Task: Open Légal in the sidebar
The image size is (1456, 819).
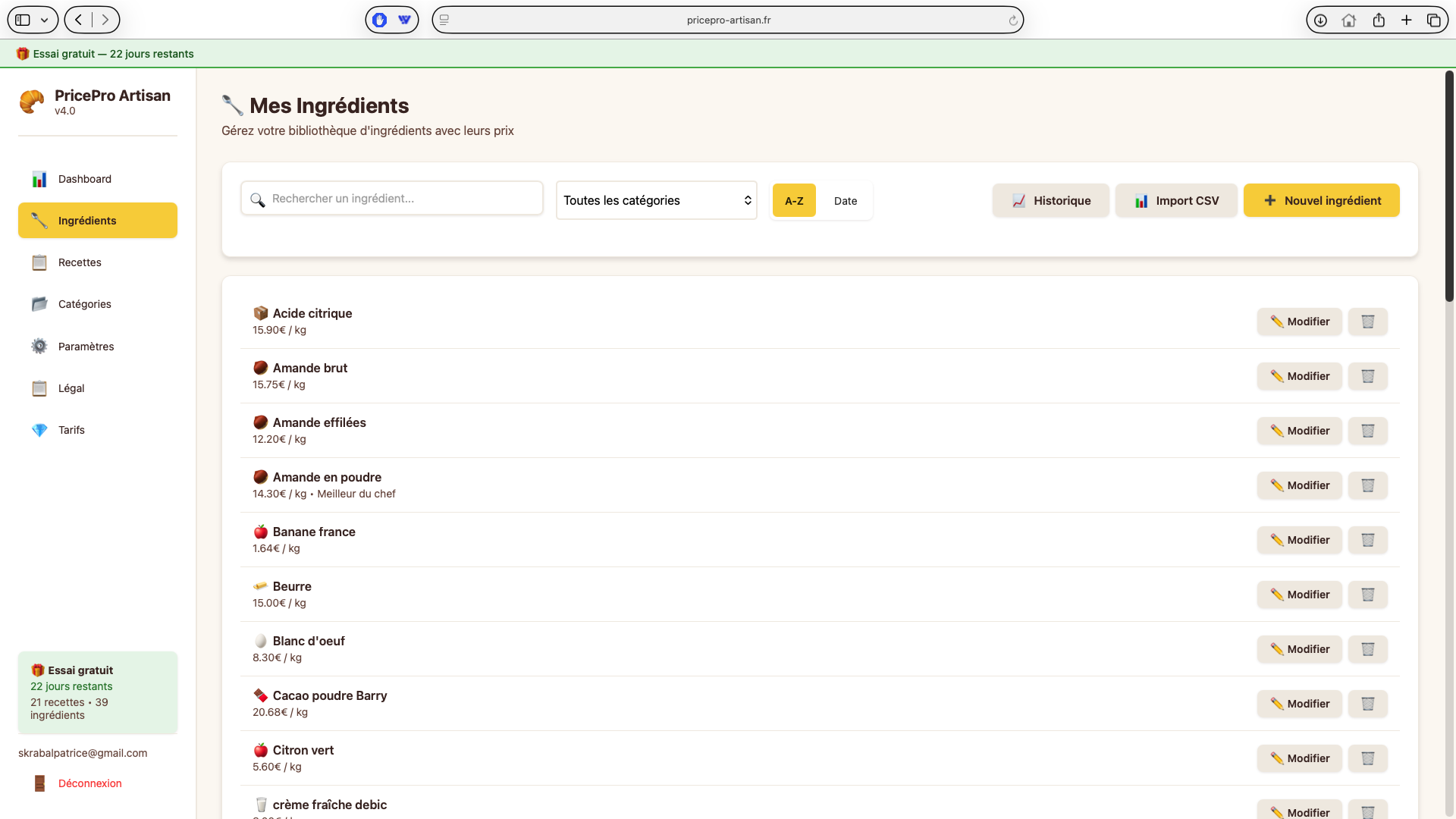Action: (x=98, y=388)
